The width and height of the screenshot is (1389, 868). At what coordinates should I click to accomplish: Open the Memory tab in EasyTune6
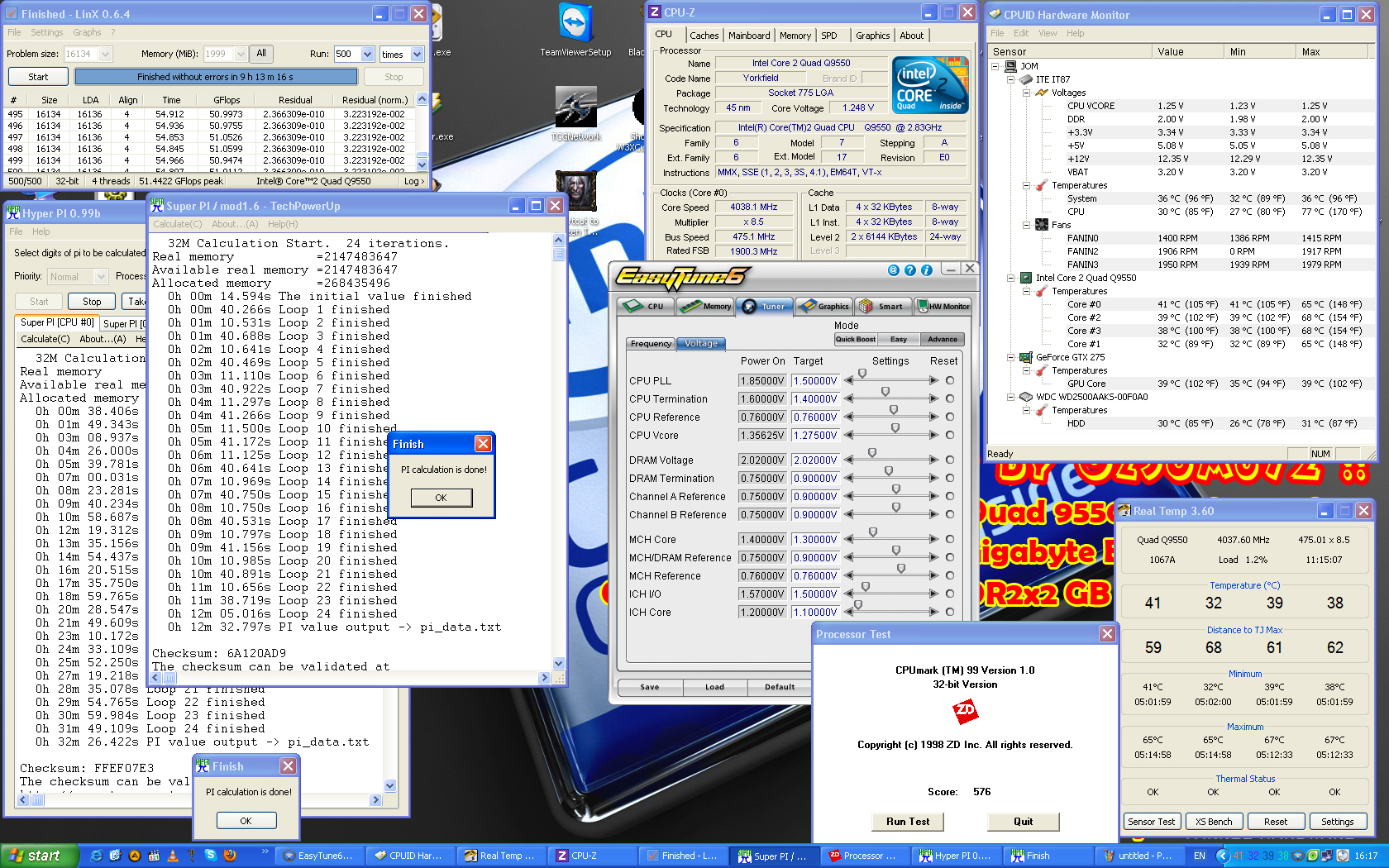(x=705, y=306)
